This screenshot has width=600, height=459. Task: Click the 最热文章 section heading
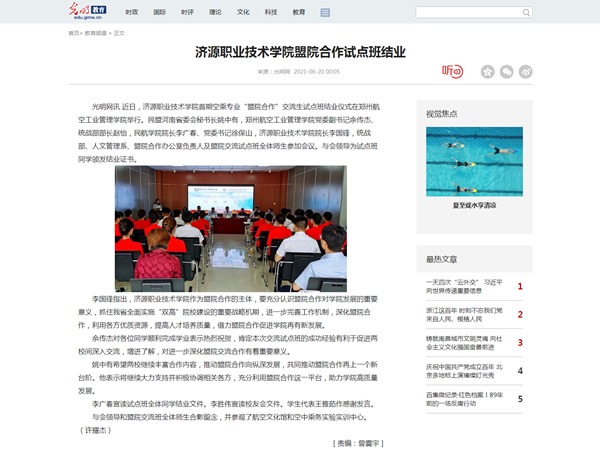point(442,259)
